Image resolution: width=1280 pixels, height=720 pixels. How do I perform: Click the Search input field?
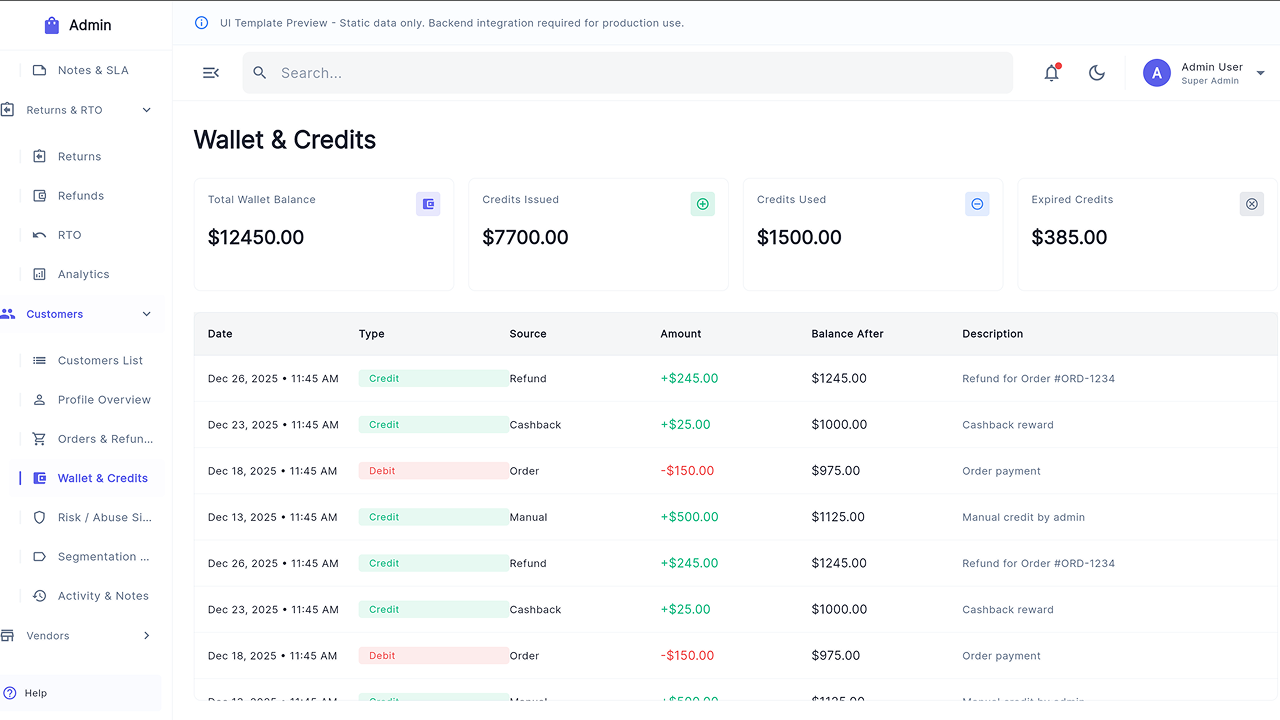pyautogui.click(x=628, y=73)
